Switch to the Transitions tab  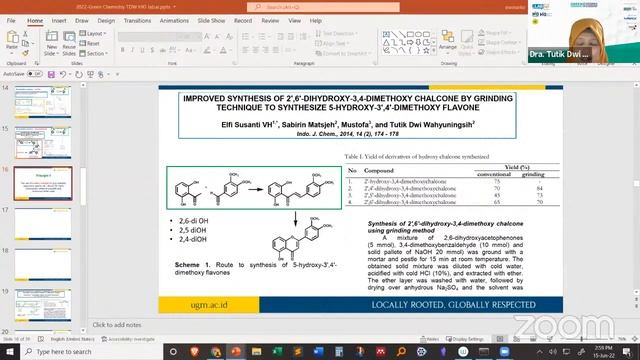coord(137,20)
